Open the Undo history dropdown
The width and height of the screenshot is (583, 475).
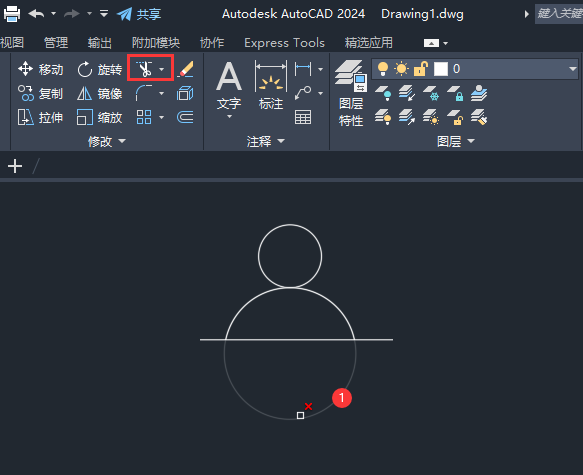click(54, 14)
